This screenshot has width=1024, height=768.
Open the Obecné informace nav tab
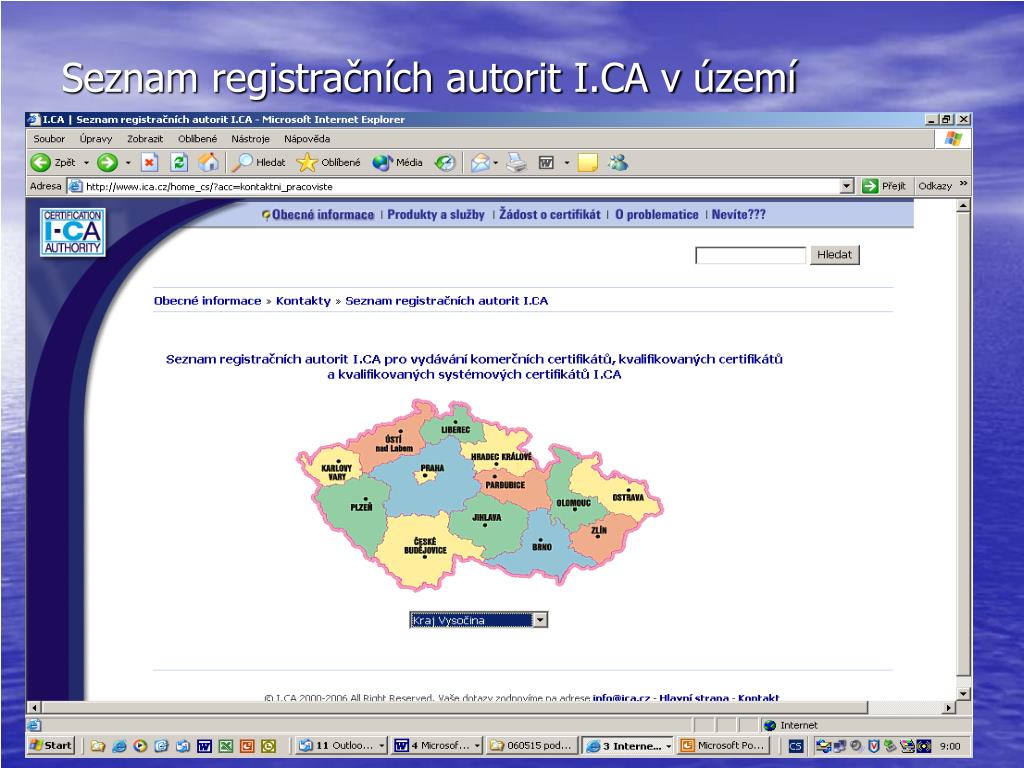click(x=323, y=214)
